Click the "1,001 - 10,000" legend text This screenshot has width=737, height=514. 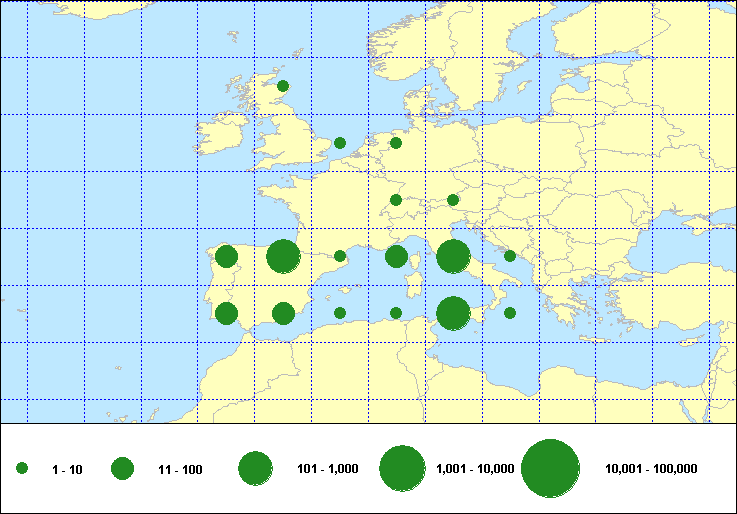coord(476,469)
